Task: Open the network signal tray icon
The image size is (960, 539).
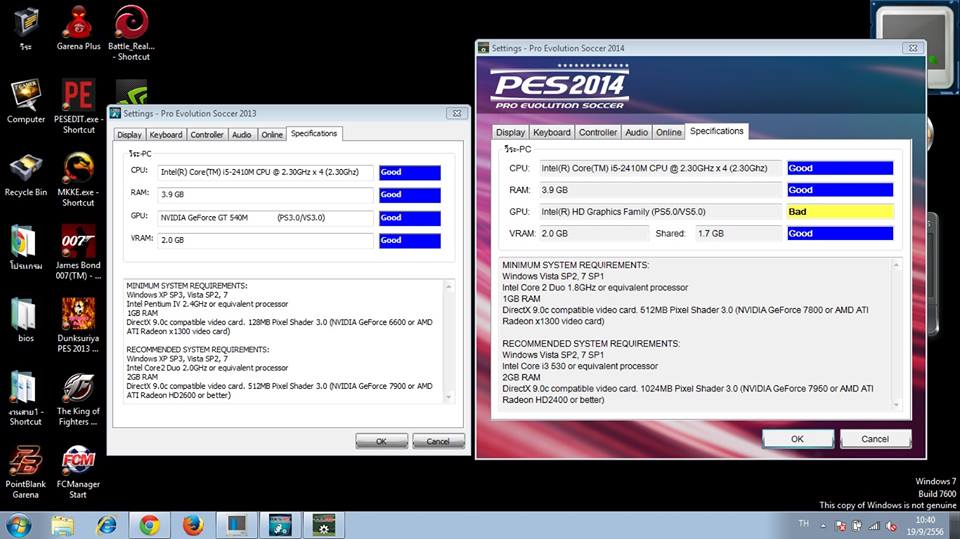Action: [874, 526]
